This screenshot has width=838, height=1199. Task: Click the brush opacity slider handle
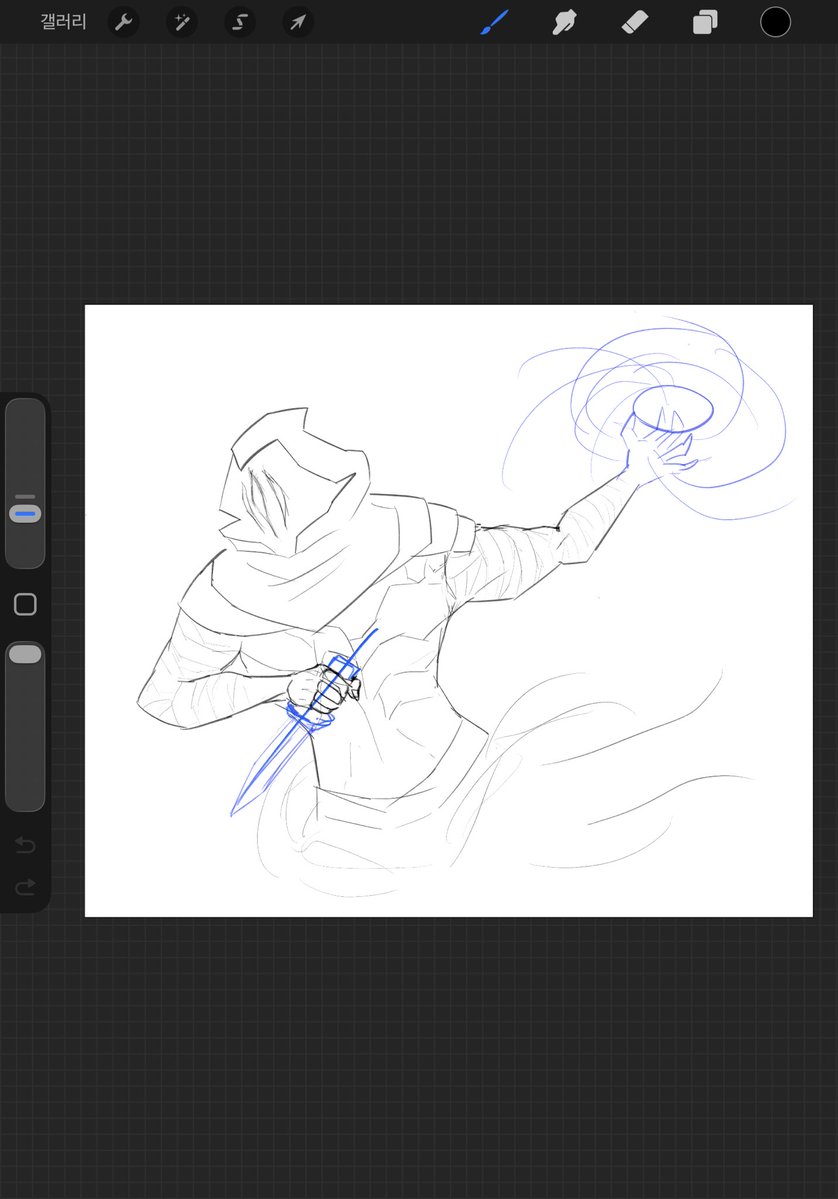point(25,653)
